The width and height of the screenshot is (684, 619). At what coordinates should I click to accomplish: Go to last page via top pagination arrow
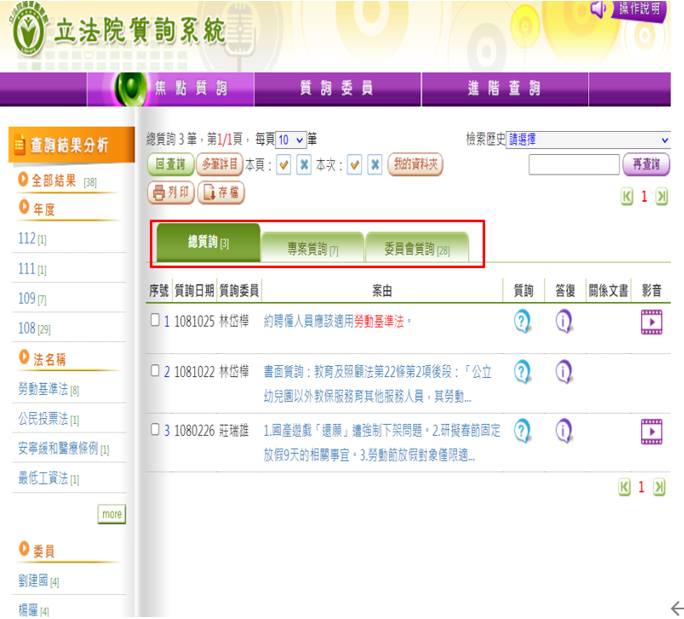point(661,196)
